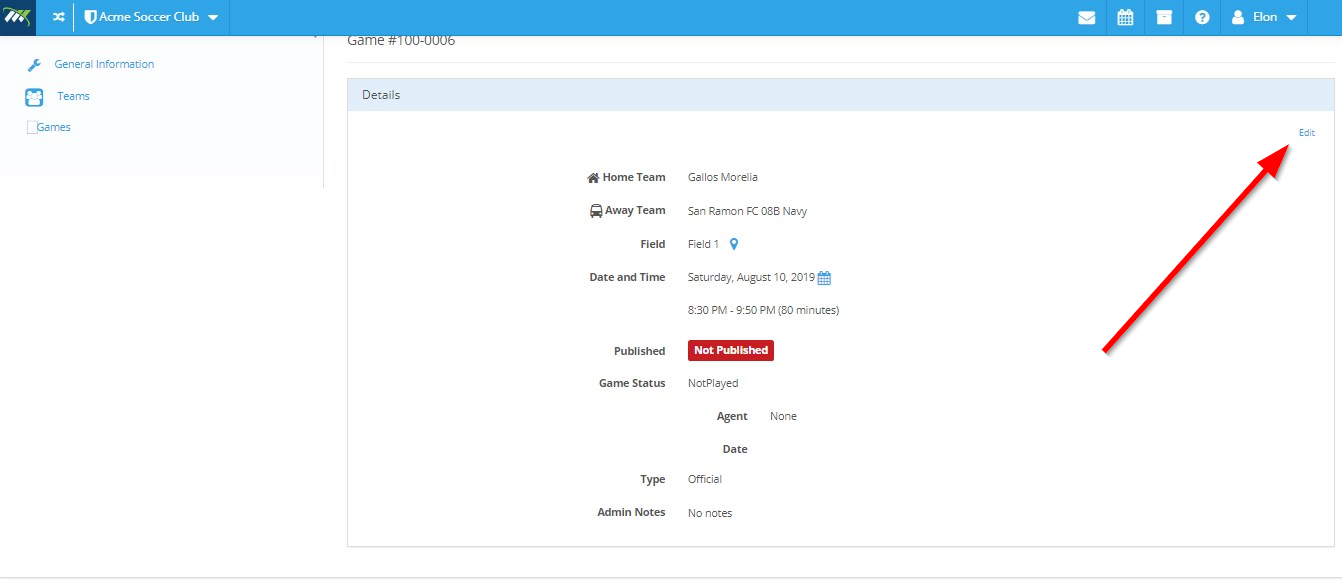The width and height of the screenshot is (1342, 580).
Task: Click the Teams group icon in the sidebar
Action: coord(34,97)
